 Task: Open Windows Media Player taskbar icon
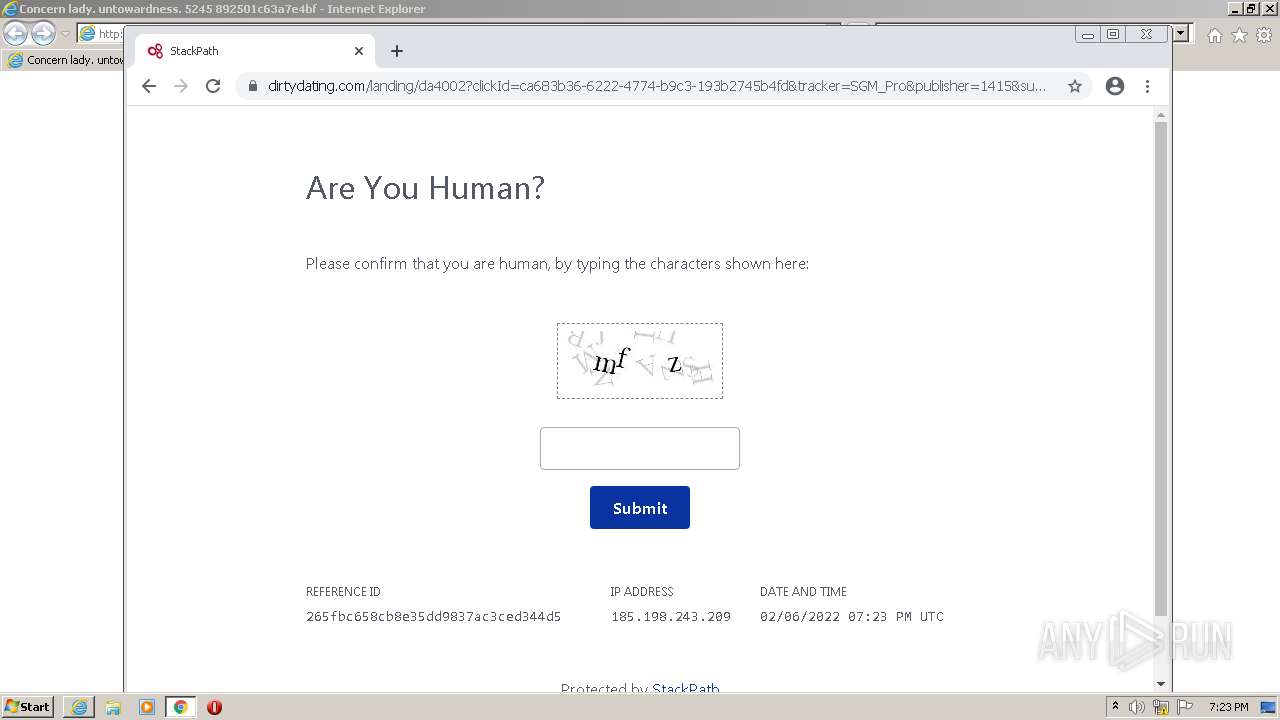(x=147, y=707)
